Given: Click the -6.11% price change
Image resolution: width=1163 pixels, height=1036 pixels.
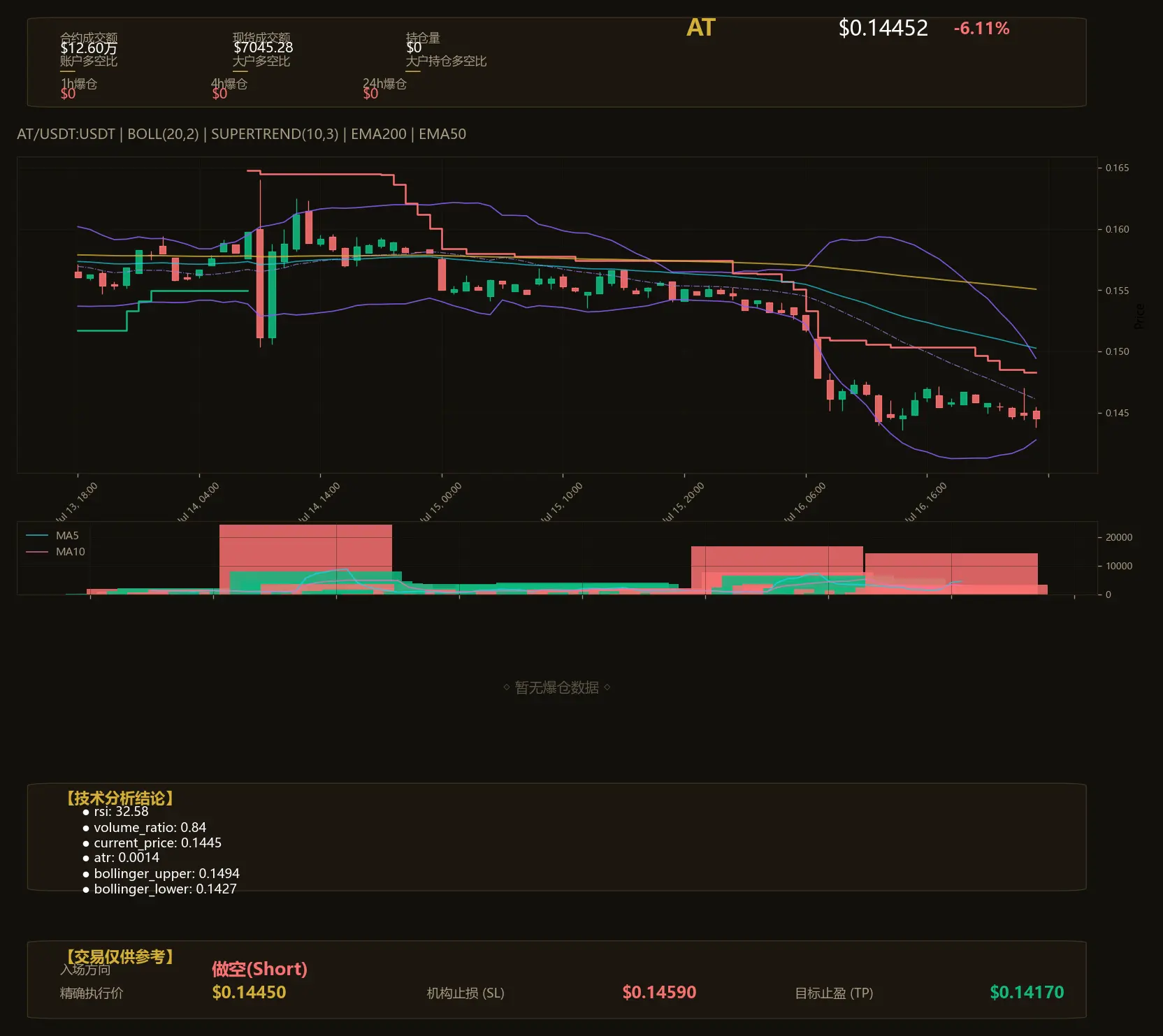Looking at the screenshot, I should pos(981,29).
